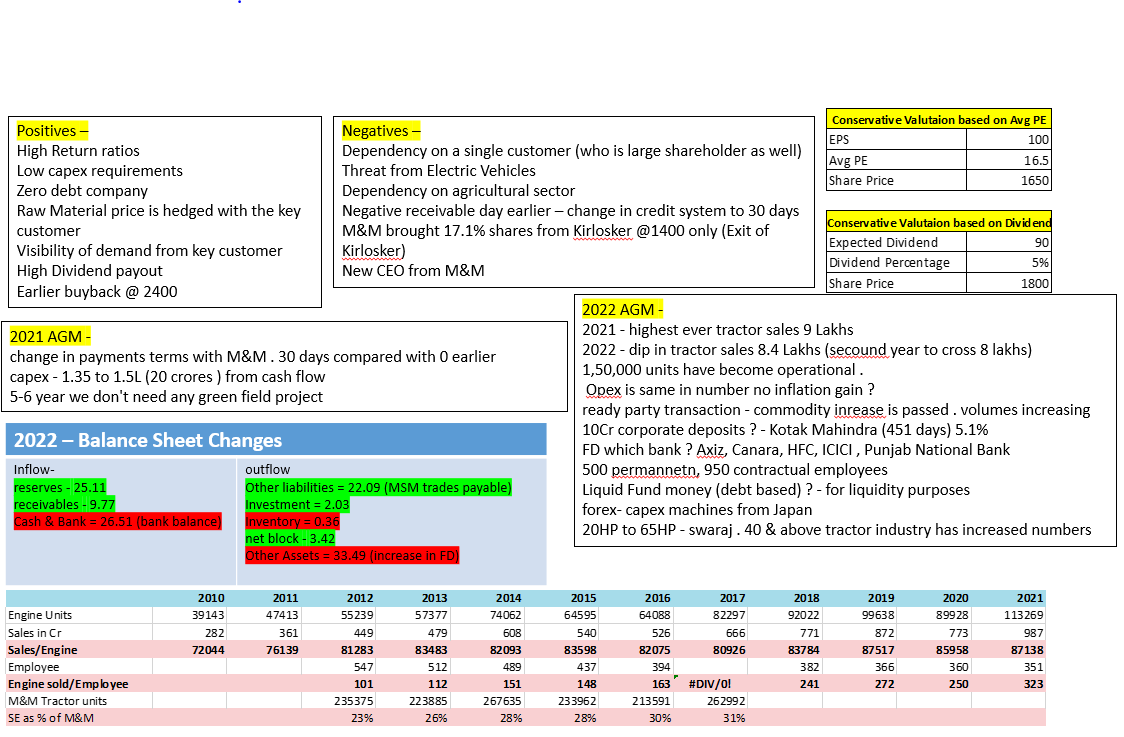
Task: Click 'Conservative Valutaion based on Dividend' header cell
Action: click(x=939, y=223)
